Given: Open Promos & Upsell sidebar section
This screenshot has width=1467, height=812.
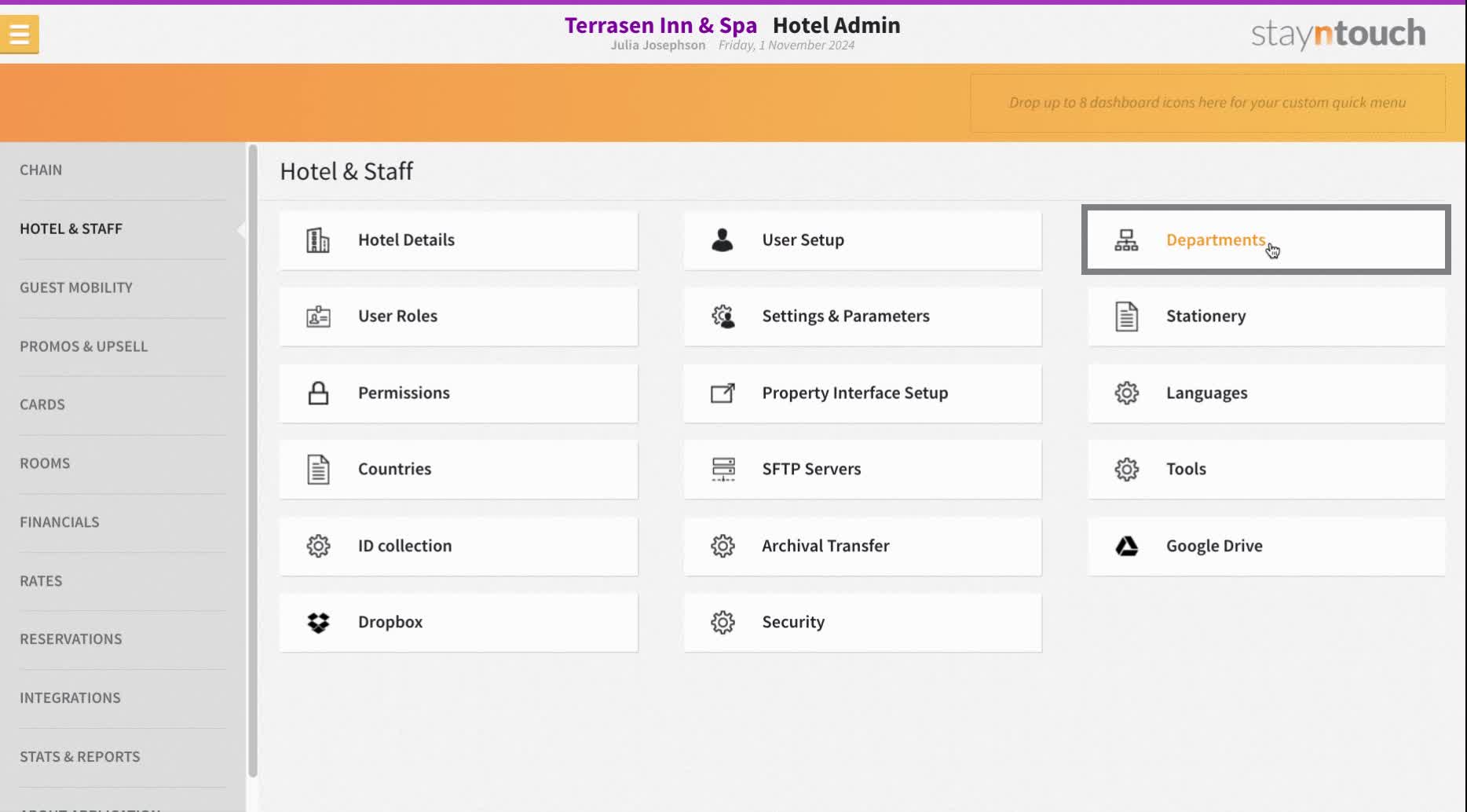Looking at the screenshot, I should click(83, 346).
